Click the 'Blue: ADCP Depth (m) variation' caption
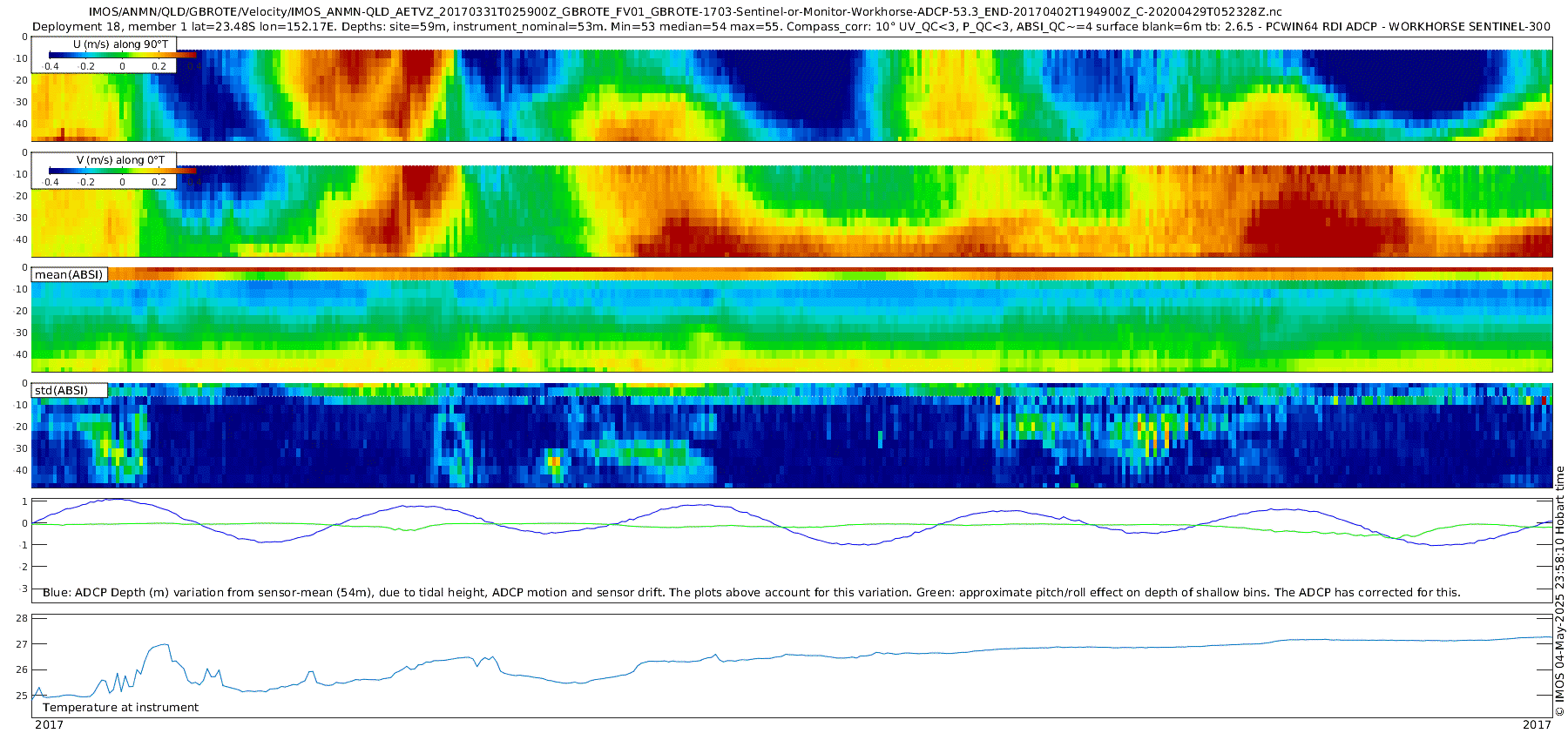The width and height of the screenshot is (1568, 740). [x=751, y=593]
